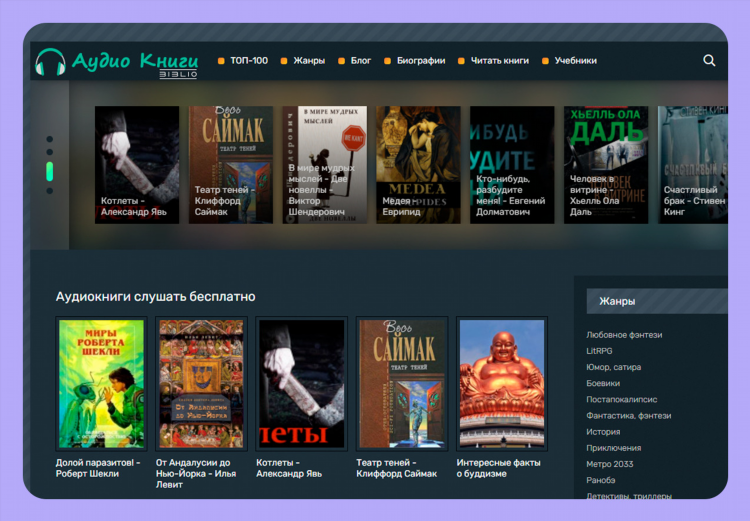Image resolution: width=750 pixels, height=521 pixels.
Task: Select genre Фантастика, фэнтези
Action: (x=629, y=416)
